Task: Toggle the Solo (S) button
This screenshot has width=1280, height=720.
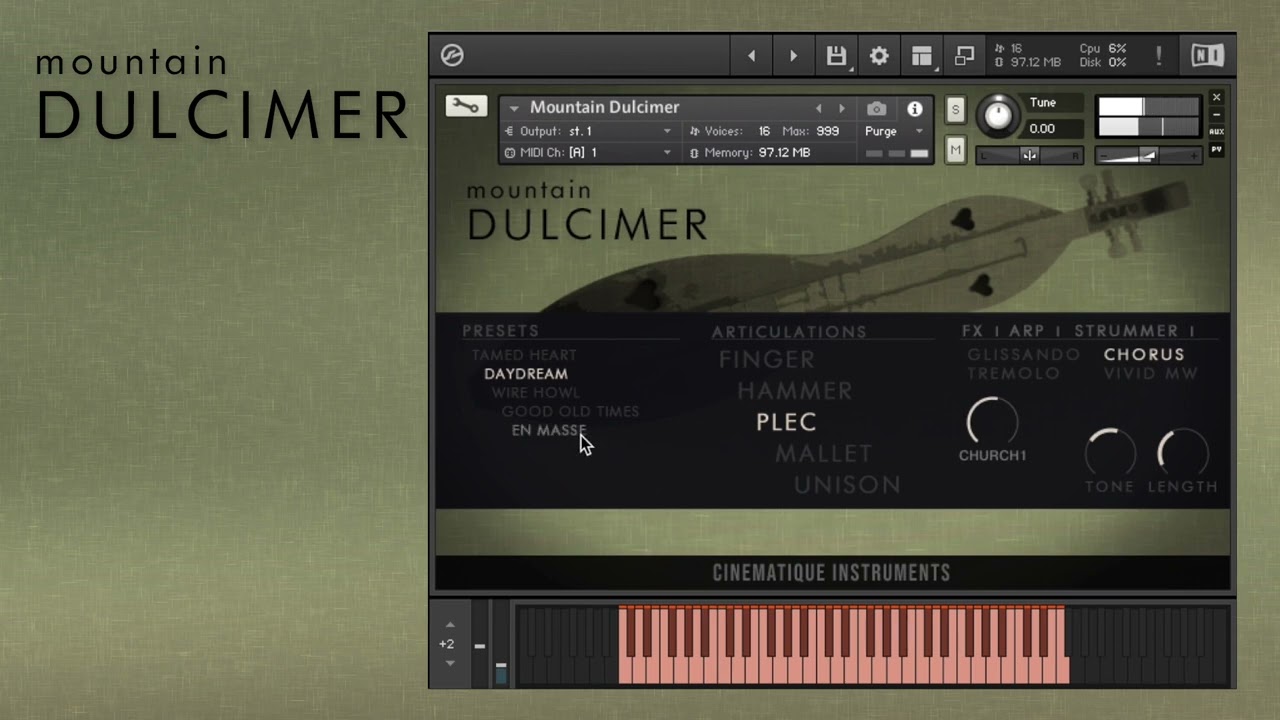Action: (955, 110)
